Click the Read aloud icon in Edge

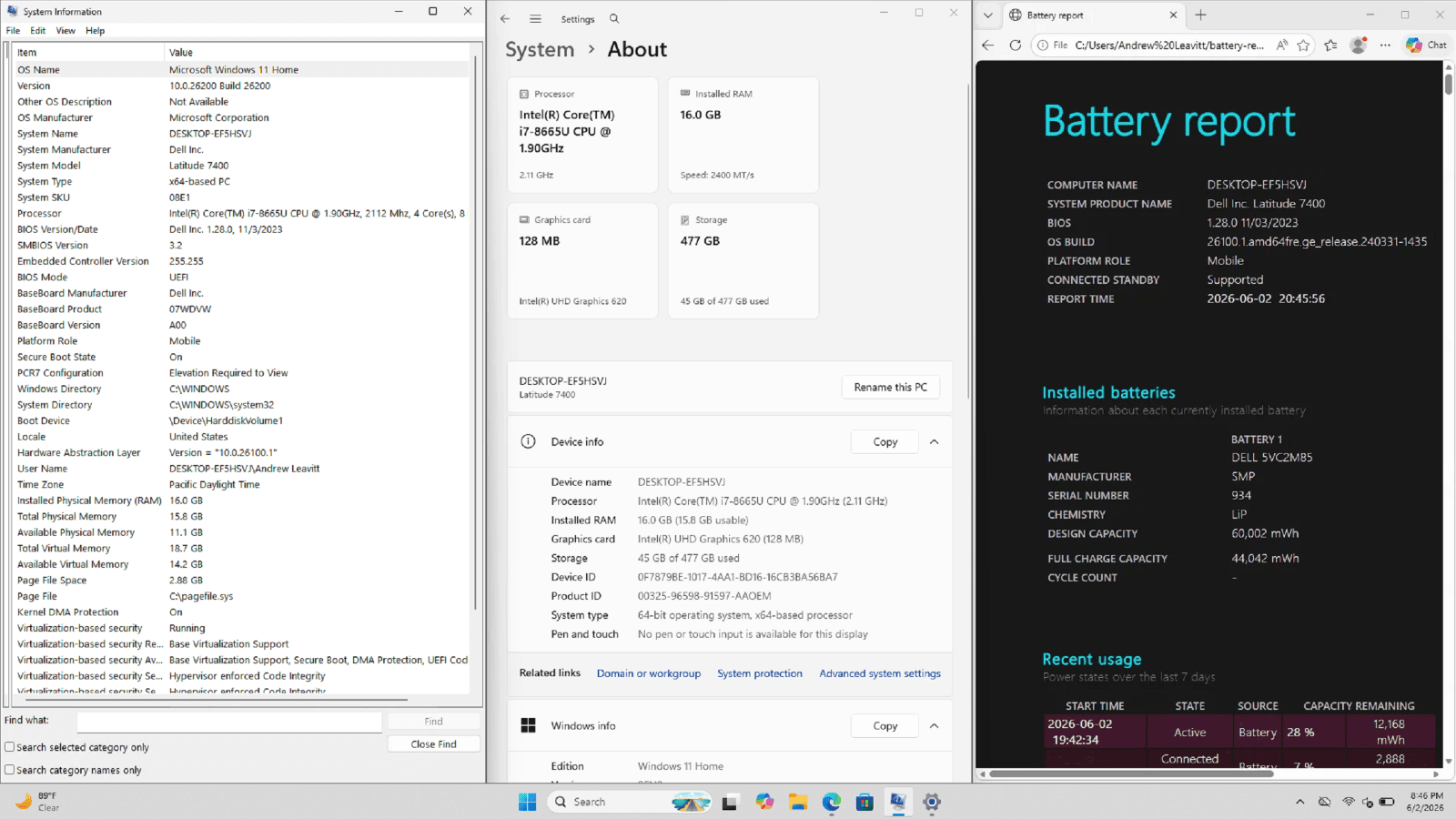pos(1282,45)
